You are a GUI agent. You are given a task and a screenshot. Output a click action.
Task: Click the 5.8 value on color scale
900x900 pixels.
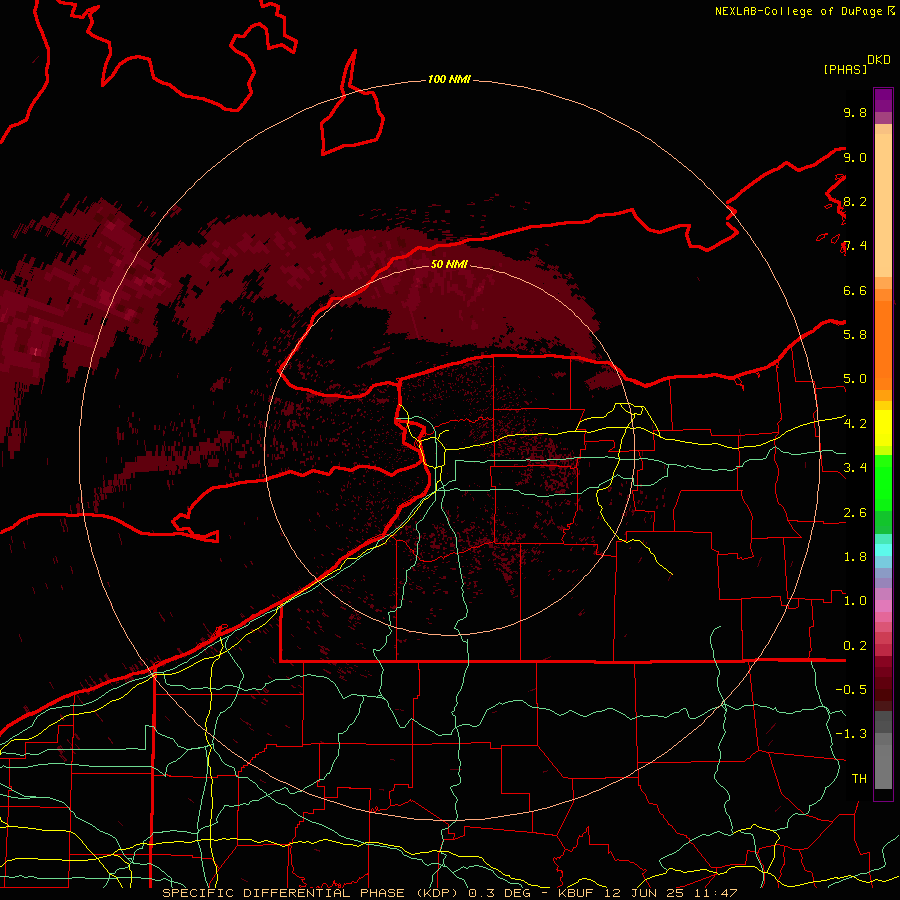pos(855,335)
